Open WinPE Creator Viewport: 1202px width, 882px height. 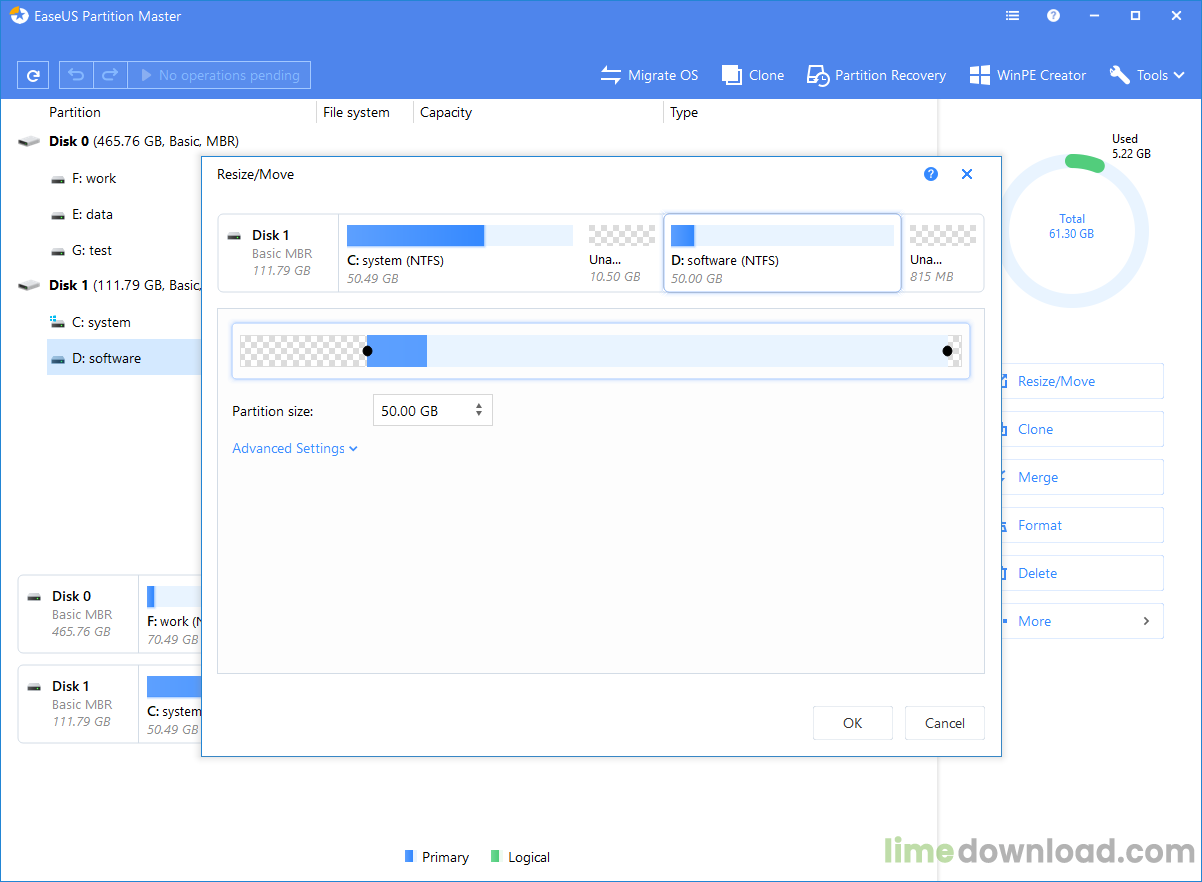[1027, 75]
